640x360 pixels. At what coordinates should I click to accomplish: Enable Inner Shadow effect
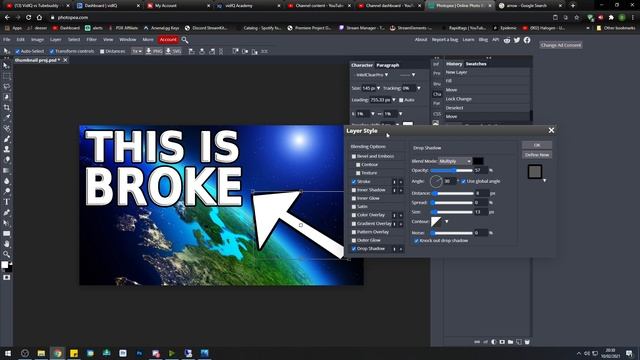(354, 190)
